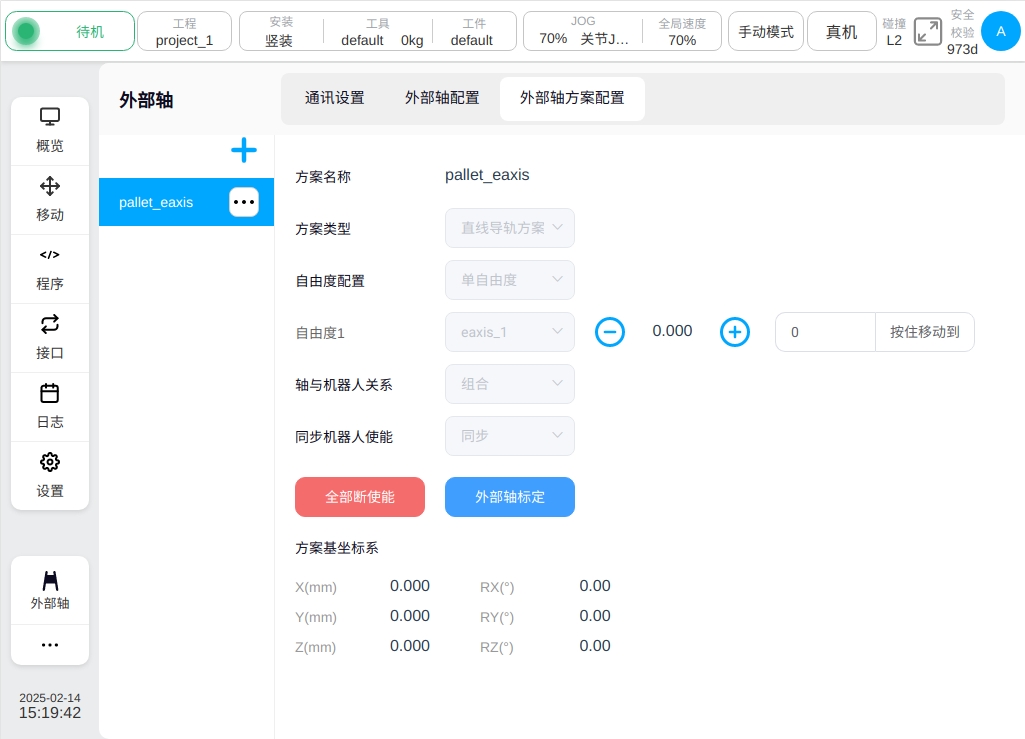The image size is (1025, 739).
Task: Click the X(mm) 0.000 value
Action: (410, 586)
